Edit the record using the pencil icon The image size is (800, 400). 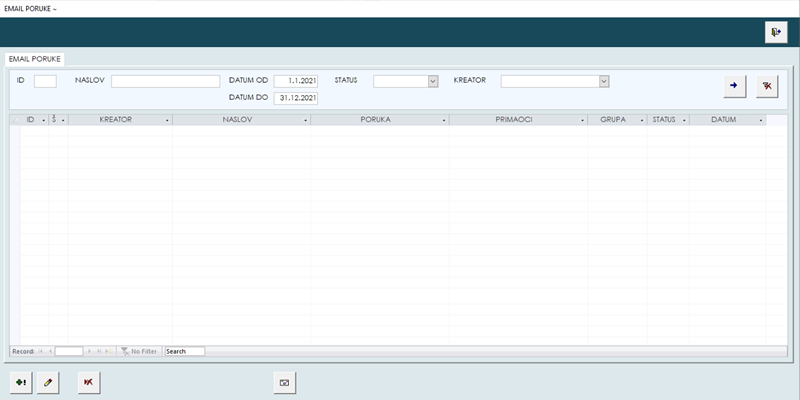click(x=47, y=382)
